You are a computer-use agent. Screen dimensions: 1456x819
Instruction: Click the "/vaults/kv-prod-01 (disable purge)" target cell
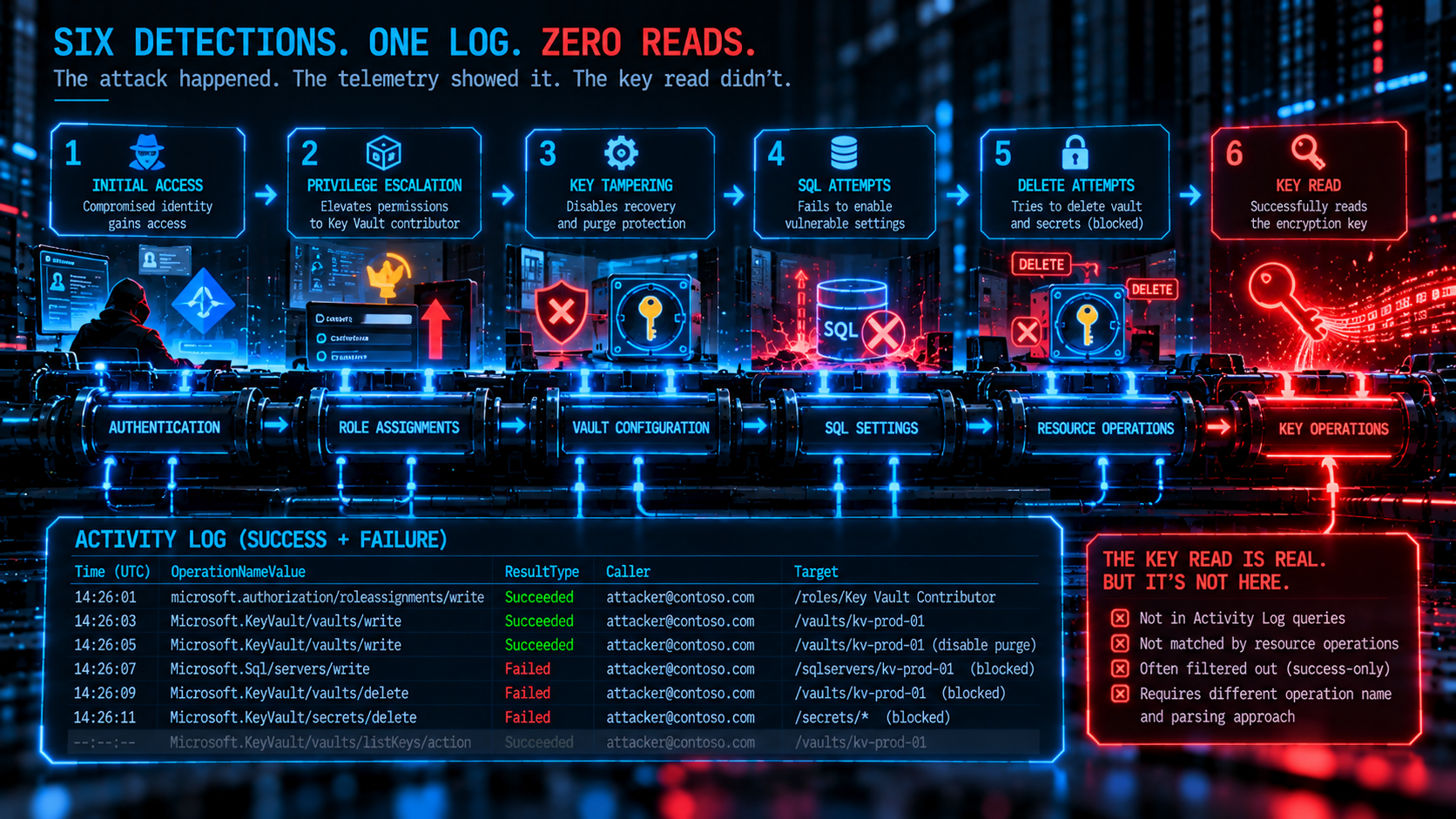pyautogui.click(x=915, y=645)
